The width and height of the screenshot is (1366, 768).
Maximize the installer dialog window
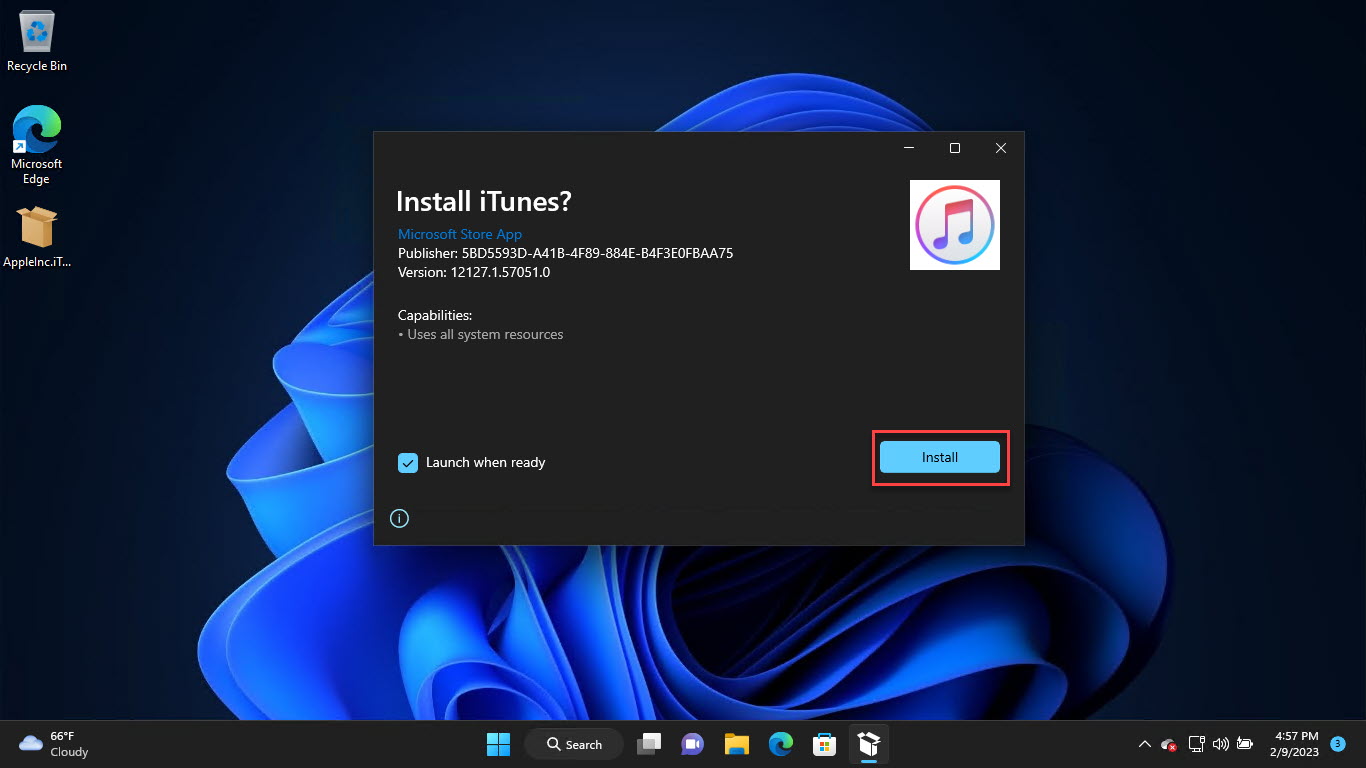[x=954, y=148]
